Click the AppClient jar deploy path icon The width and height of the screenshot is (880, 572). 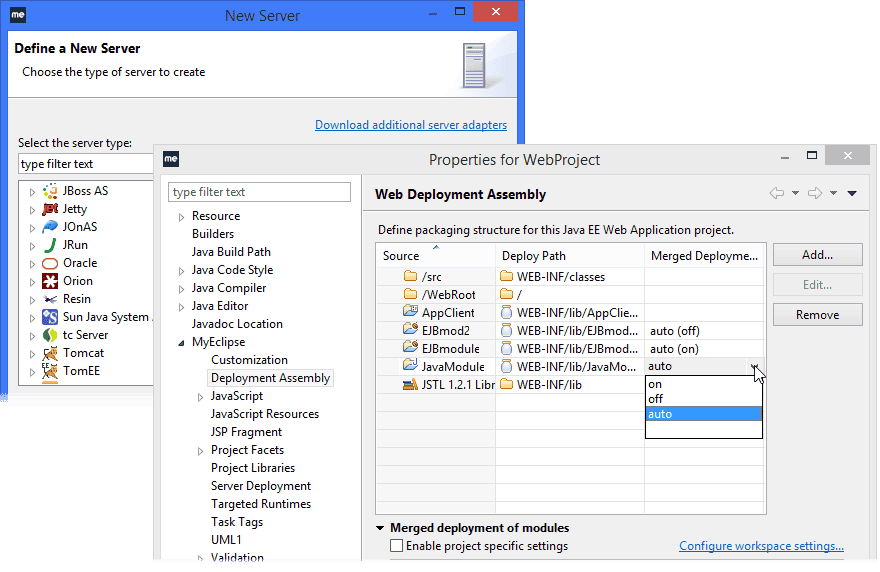tap(506, 312)
